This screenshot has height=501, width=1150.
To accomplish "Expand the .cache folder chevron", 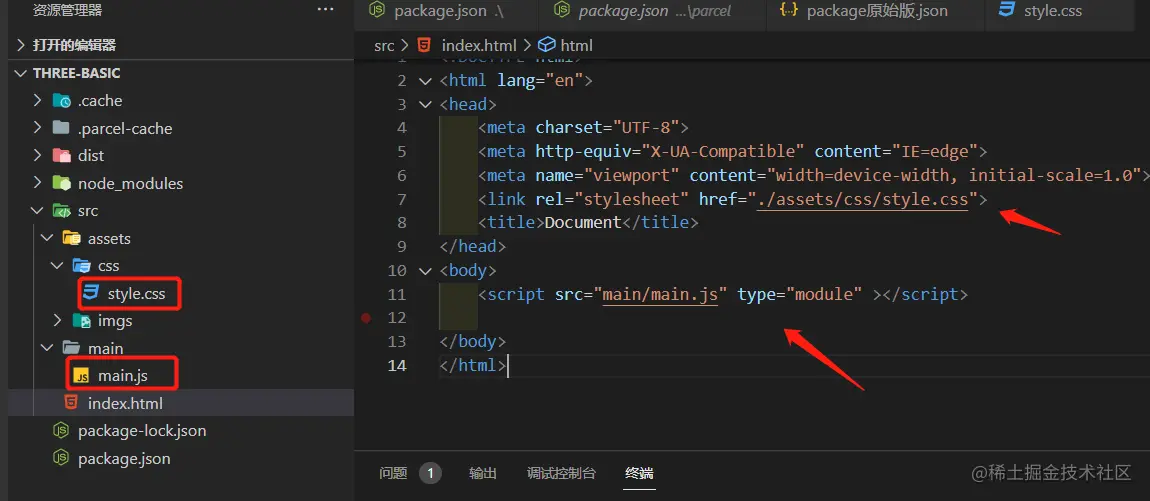I will (37, 100).
